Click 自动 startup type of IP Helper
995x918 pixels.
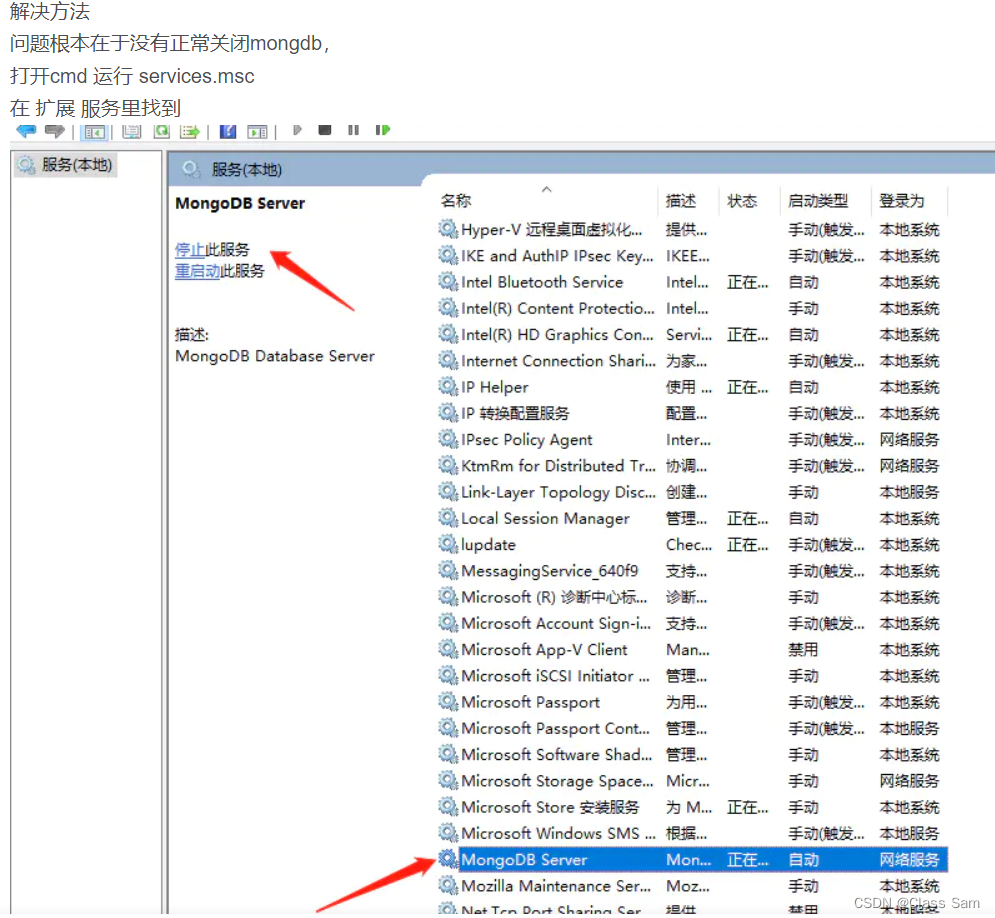point(803,387)
